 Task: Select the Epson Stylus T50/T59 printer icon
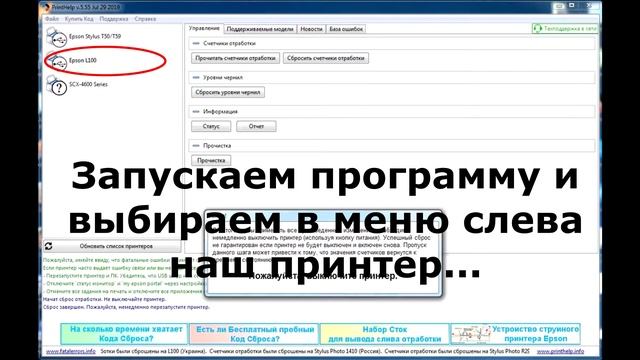point(56,37)
